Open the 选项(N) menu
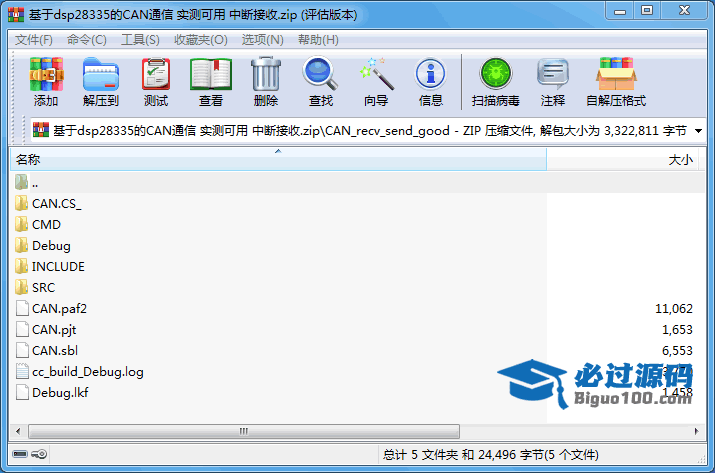The image size is (715, 473). coord(262,40)
